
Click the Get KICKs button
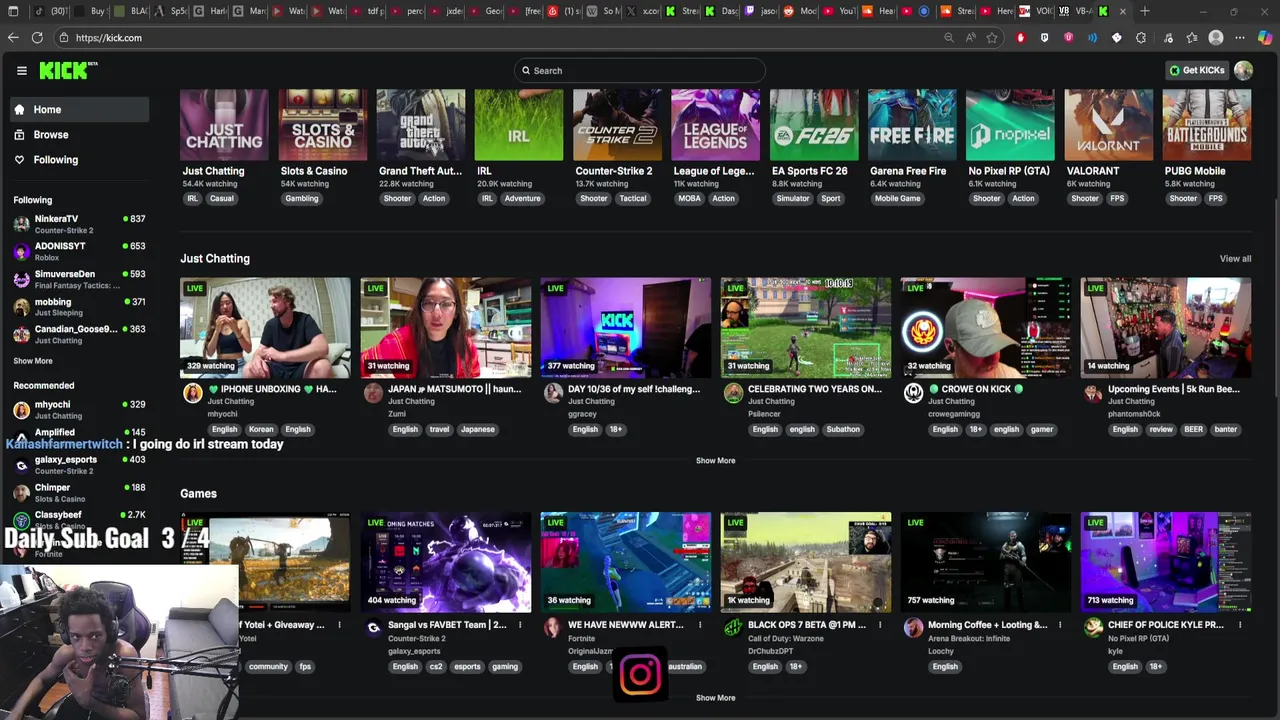click(x=1197, y=70)
